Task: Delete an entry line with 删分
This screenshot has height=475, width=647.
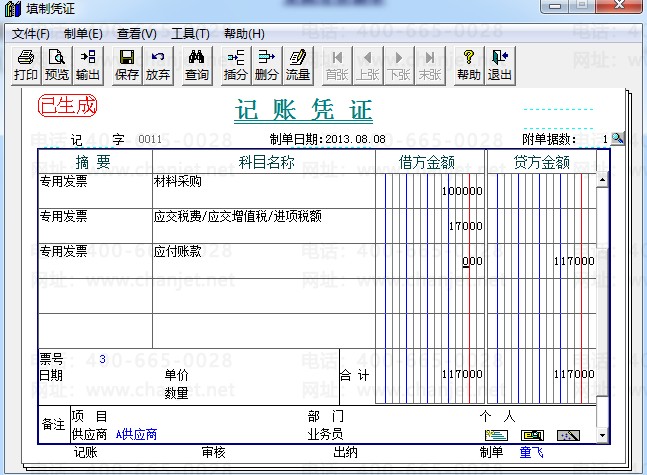Action: pos(267,66)
